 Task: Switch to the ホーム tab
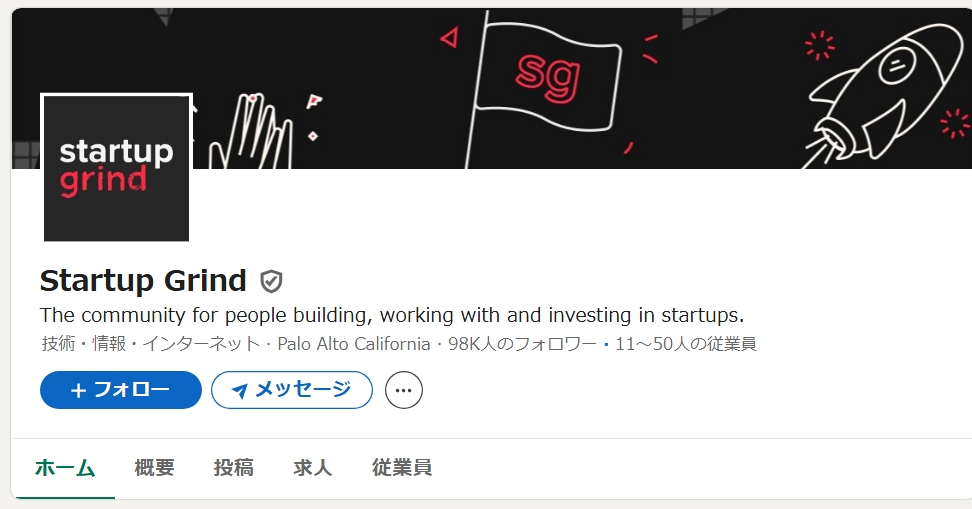click(x=65, y=468)
